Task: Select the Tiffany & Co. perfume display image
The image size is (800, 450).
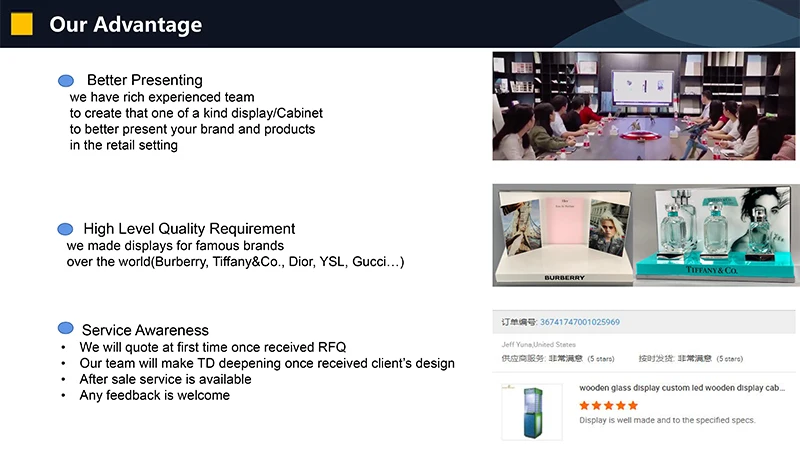Action: [x=716, y=233]
